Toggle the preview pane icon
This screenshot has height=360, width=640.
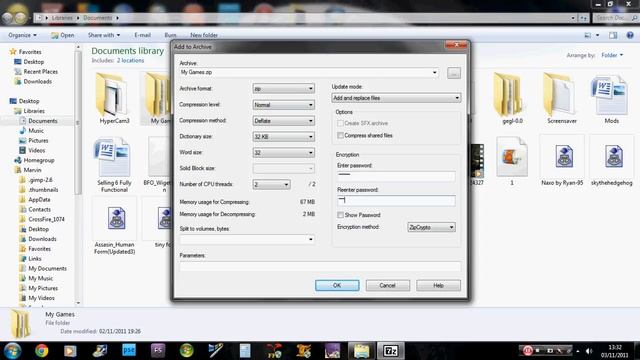[x=613, y=36]
